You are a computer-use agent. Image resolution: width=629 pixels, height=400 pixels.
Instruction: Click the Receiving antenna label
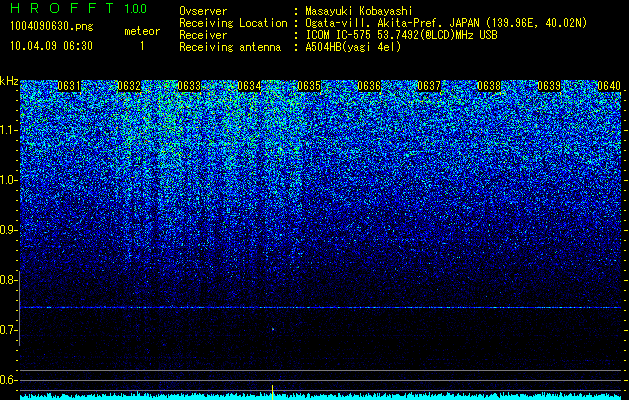pyautogui.click(x=230, y=47)
